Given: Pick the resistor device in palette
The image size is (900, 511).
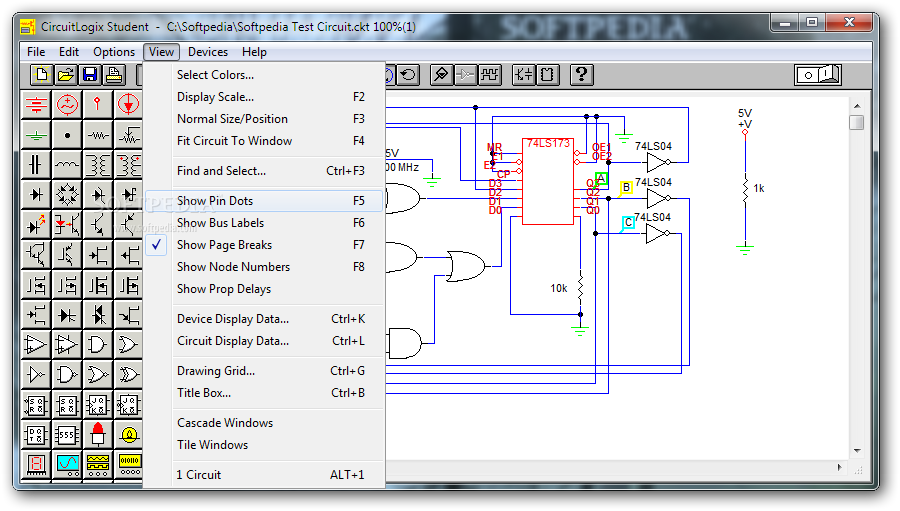Looking at the screenshot, I should (98, 136).
